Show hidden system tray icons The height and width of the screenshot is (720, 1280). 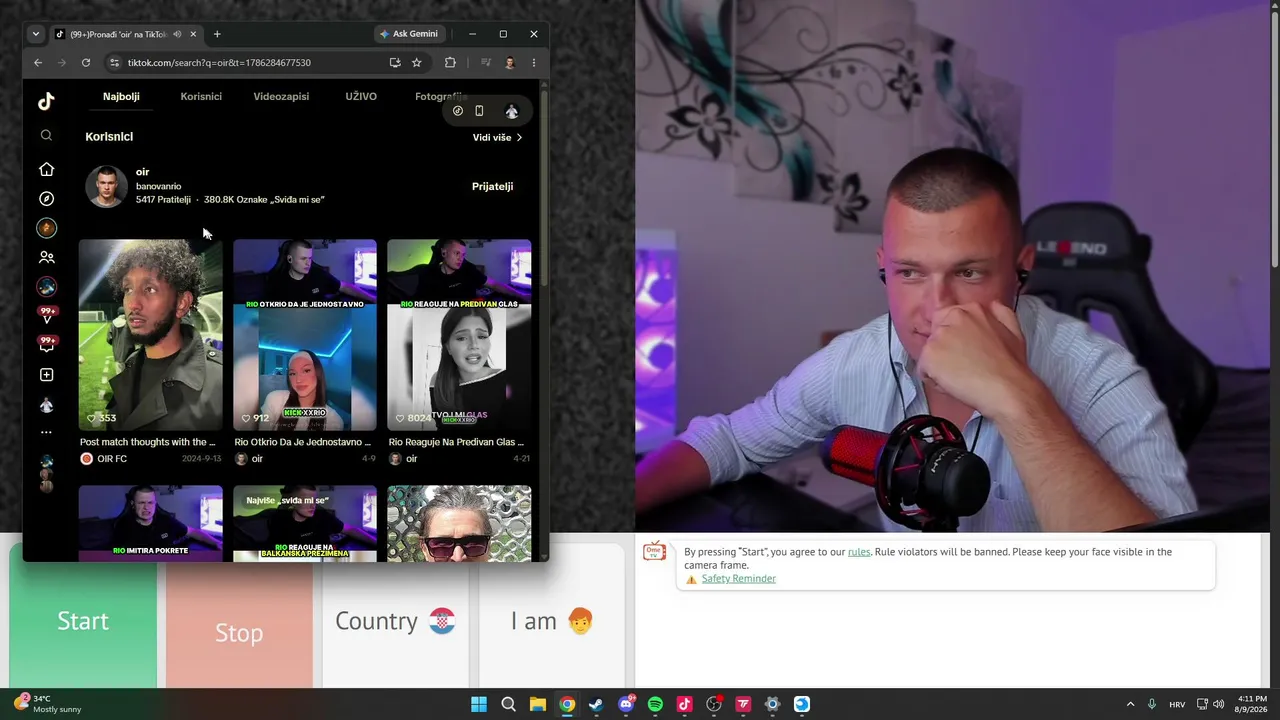(x=1130, y=704)
